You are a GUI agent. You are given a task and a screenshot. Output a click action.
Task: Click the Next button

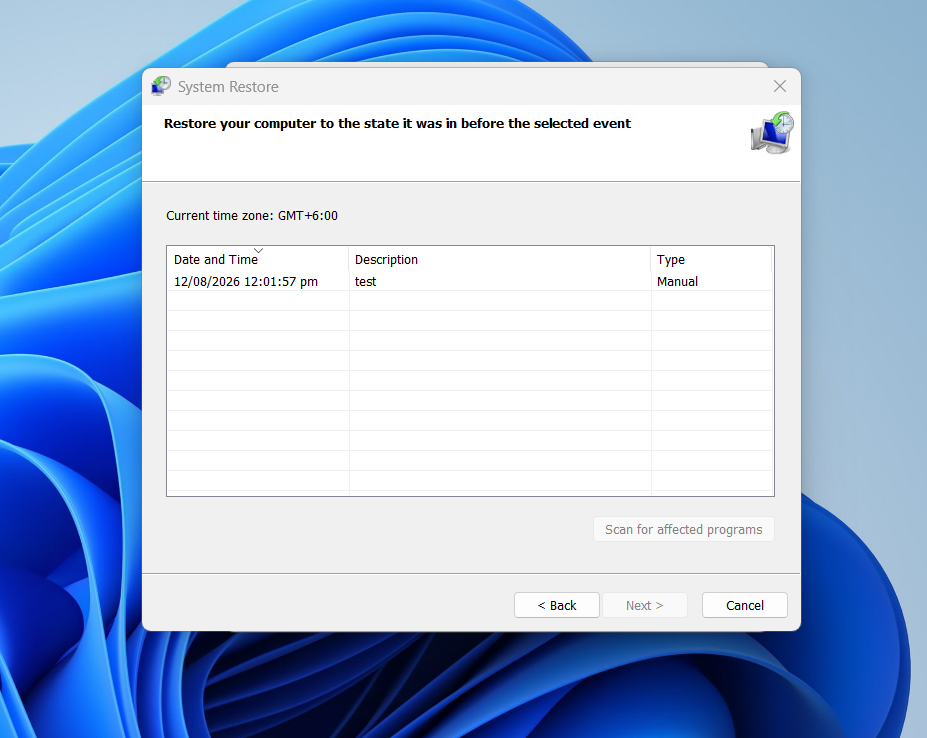coord(644,605)
